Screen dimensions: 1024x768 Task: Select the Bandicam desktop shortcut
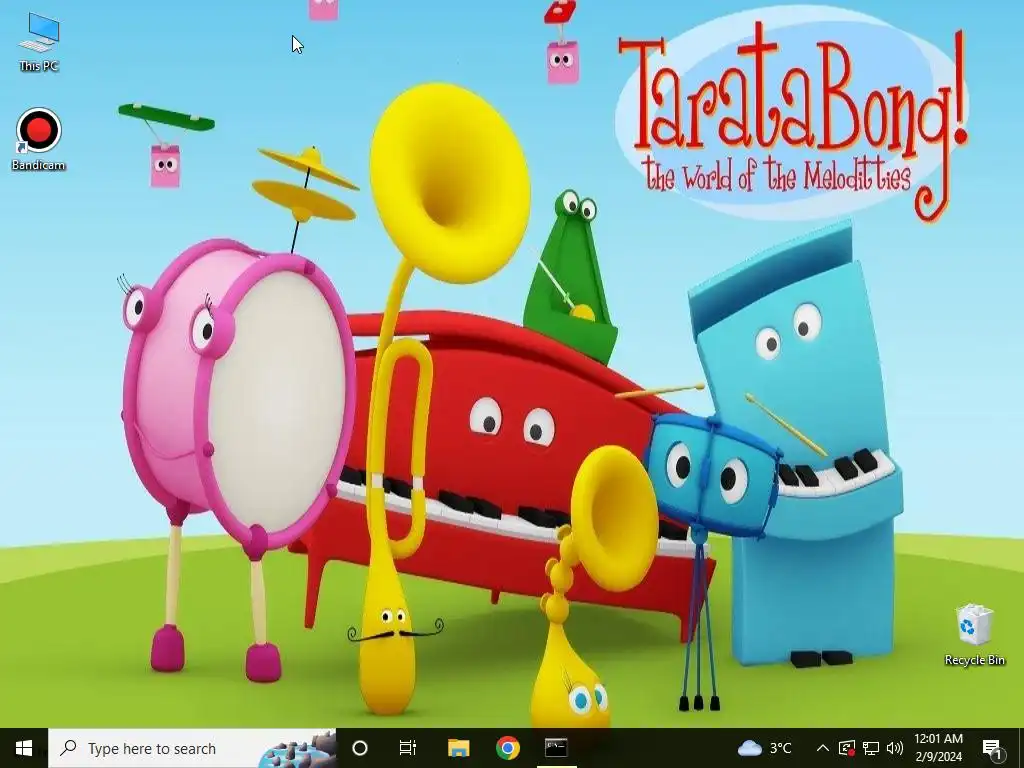pos(39,140)
